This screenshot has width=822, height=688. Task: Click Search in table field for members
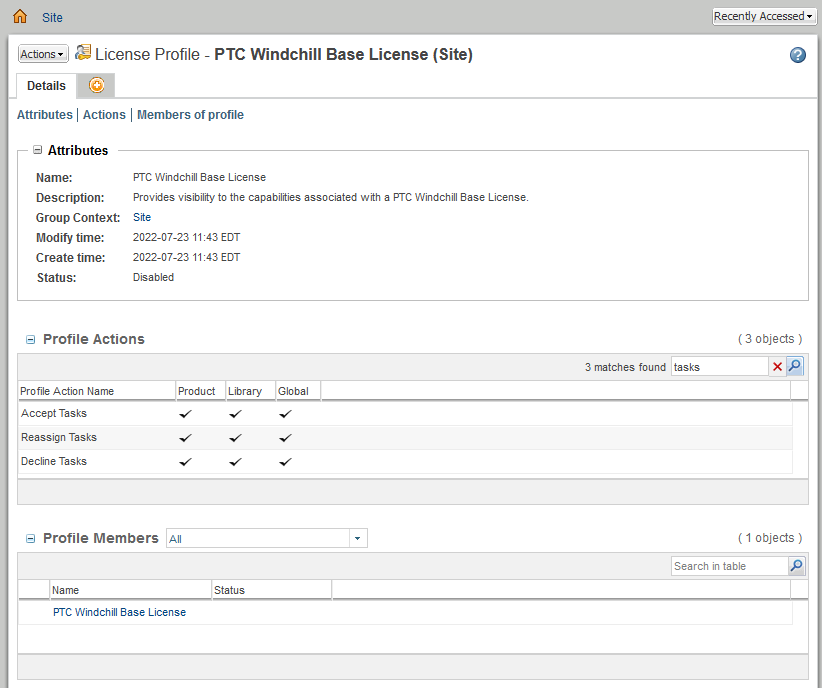[729, 566]
